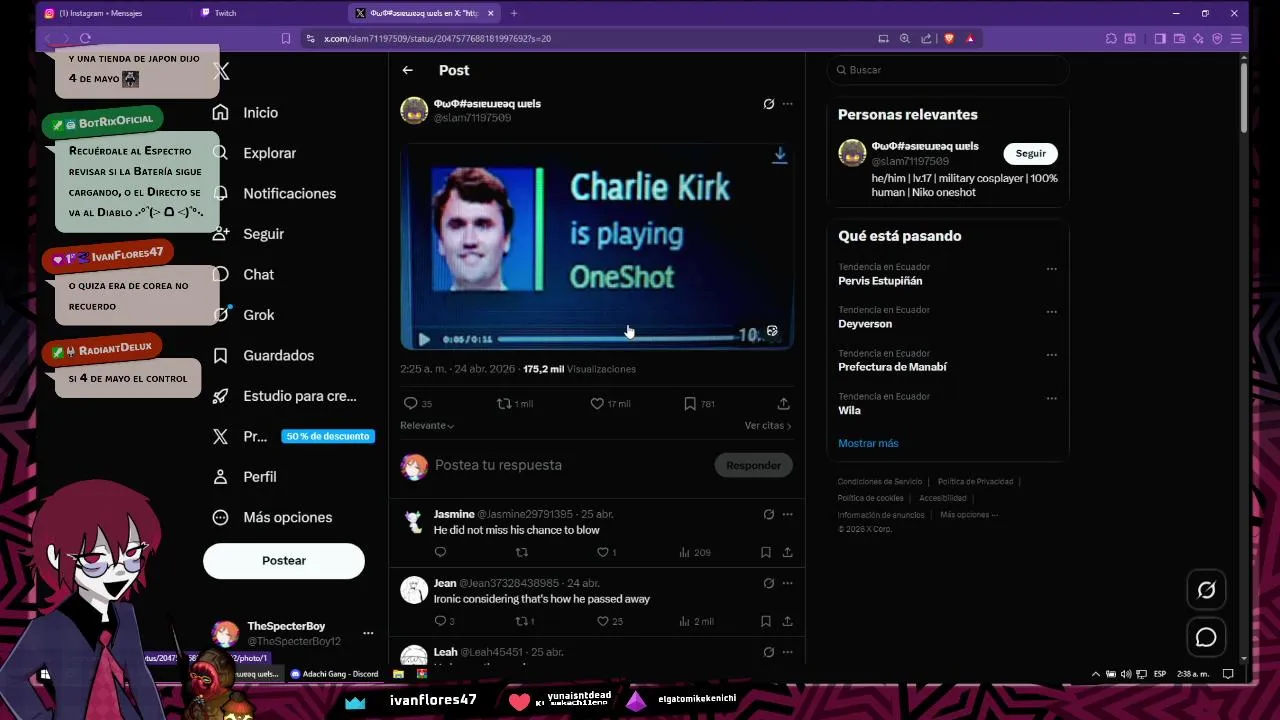Open Jean's profile name

point(445,583)
